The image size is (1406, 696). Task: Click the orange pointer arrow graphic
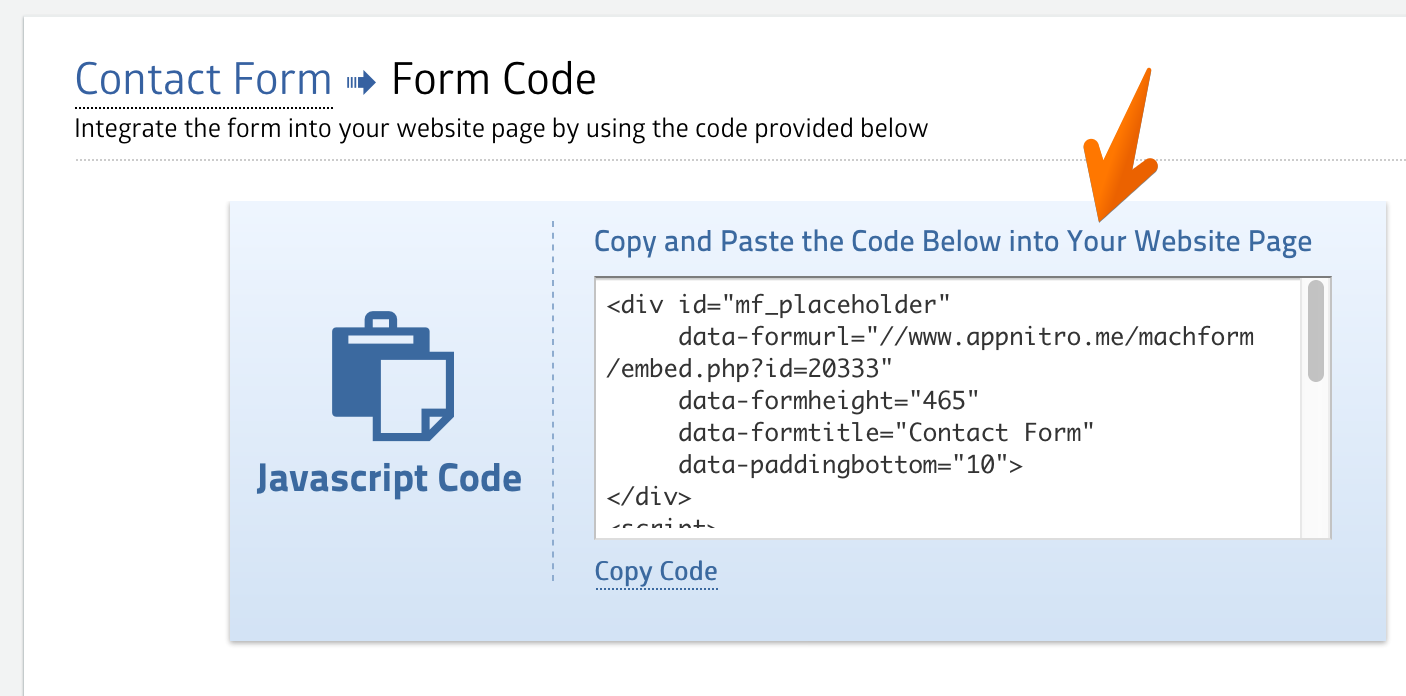(x=1122, y=150)
